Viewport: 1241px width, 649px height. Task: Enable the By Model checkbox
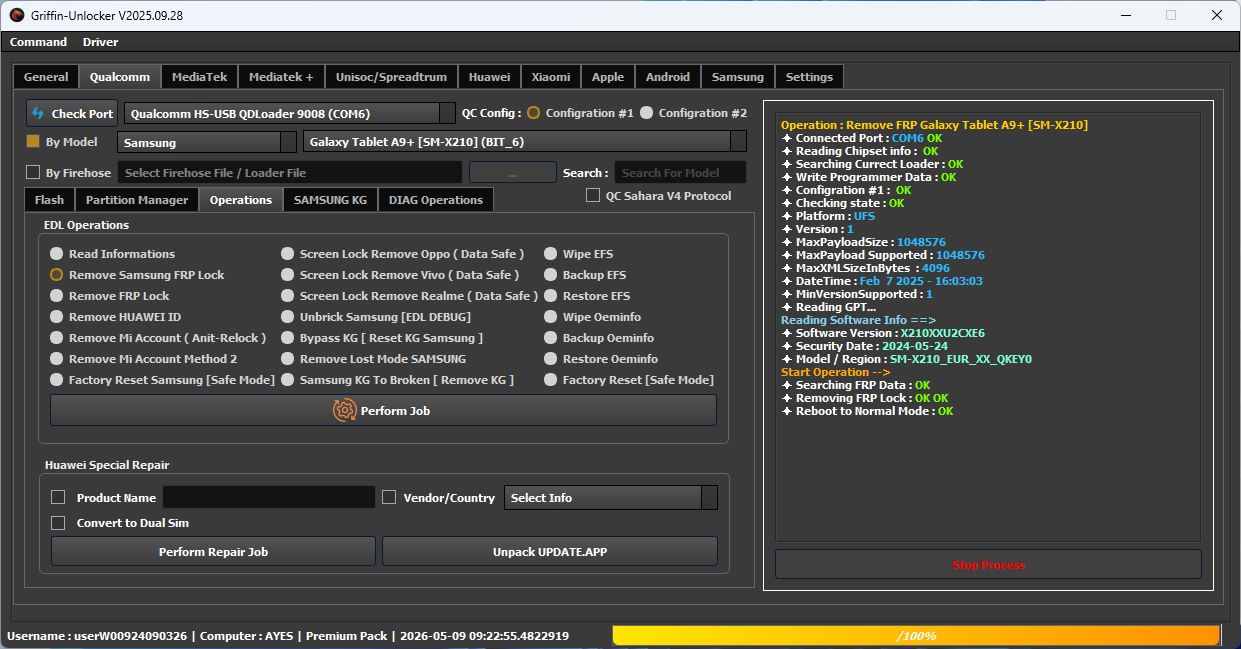coord(33,142)
